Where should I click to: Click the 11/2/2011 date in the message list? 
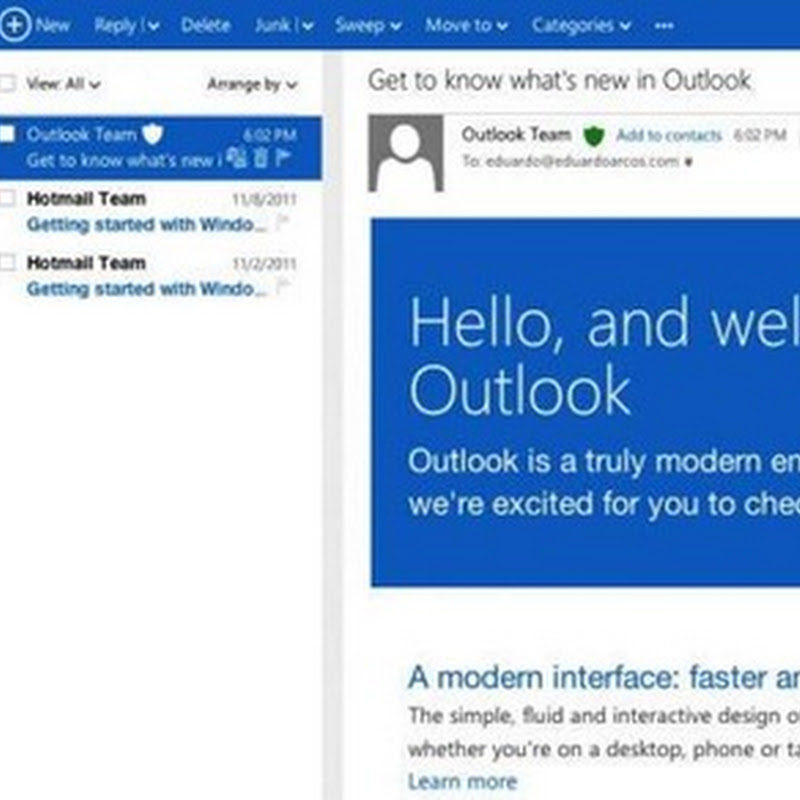point(264,263)
